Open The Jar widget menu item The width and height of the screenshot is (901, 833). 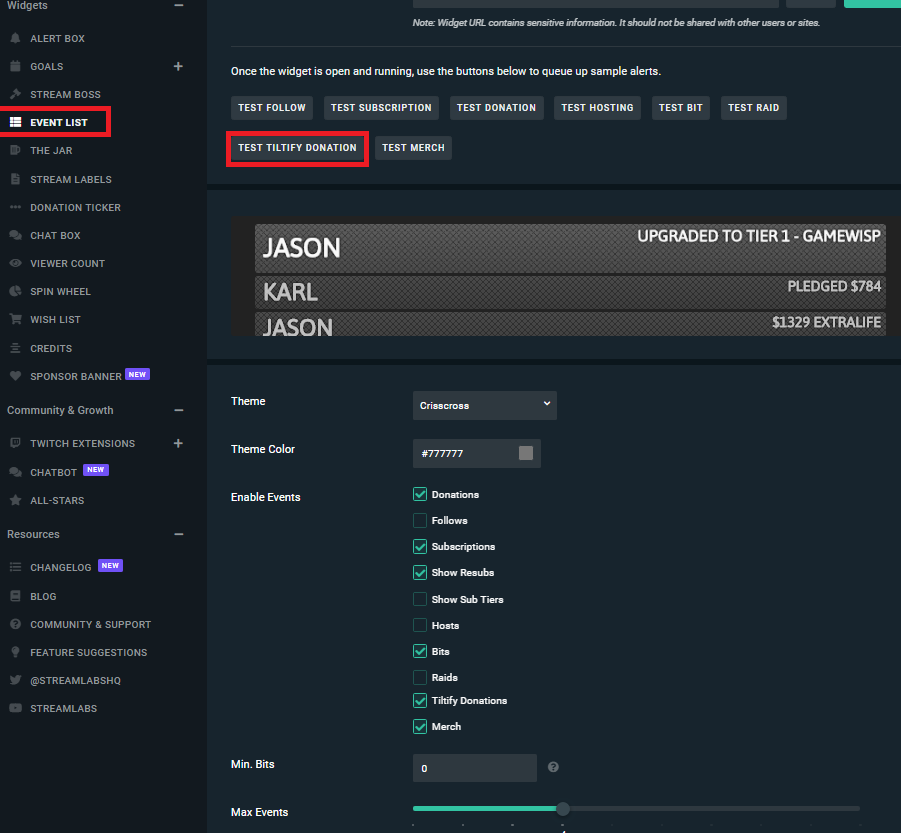click(51, 150)
